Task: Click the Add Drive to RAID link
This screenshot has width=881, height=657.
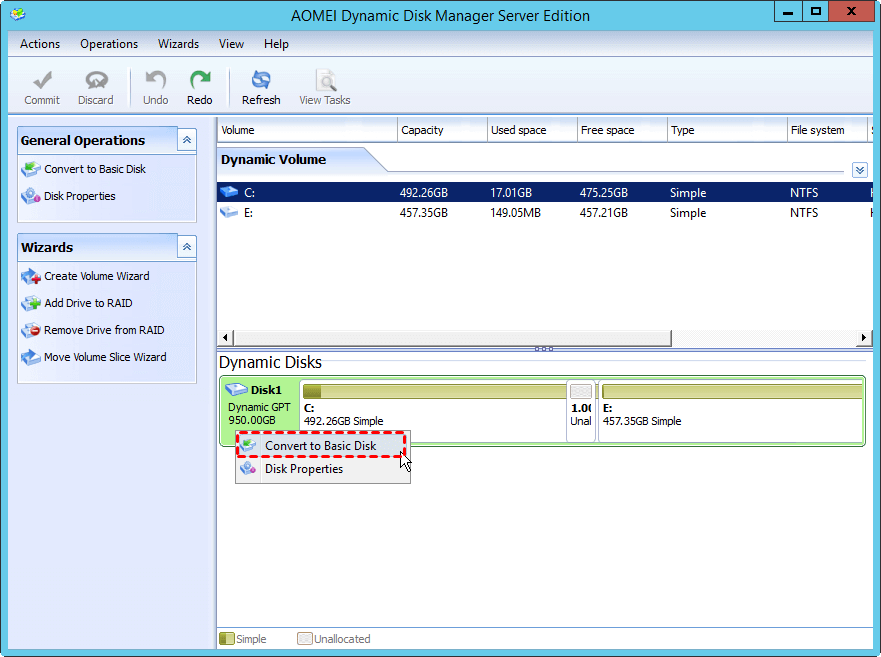Action: click(x=88, y=303)
